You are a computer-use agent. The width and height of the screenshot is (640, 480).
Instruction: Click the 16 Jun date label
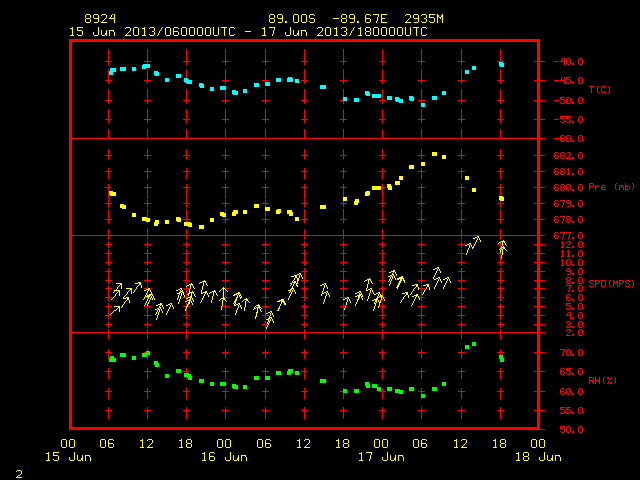(x=224, y=457)
